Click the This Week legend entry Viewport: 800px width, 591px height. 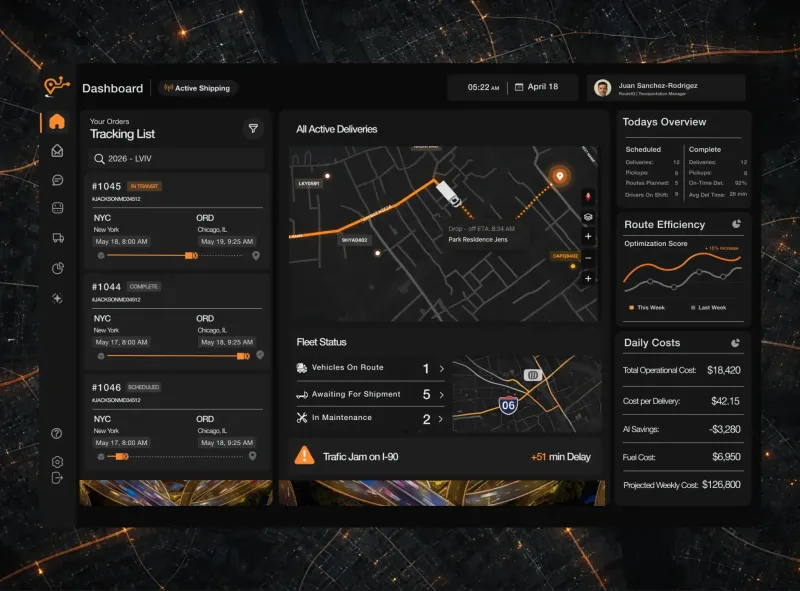point(647,307)
